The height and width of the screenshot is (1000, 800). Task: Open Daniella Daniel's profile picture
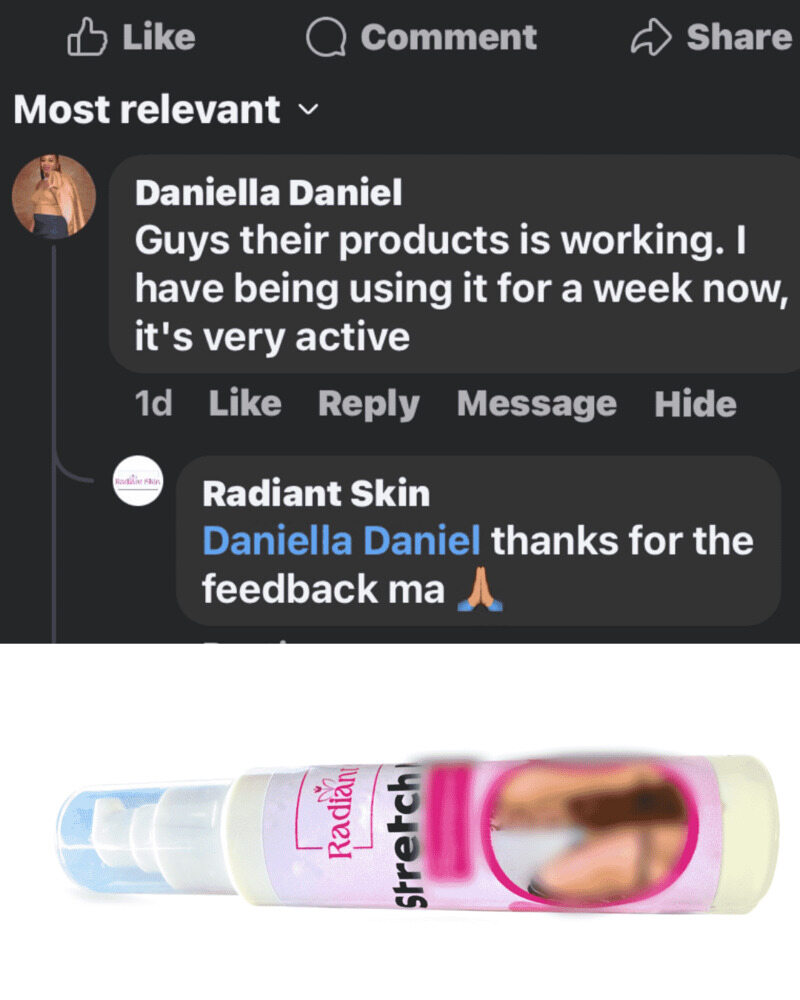54,196
